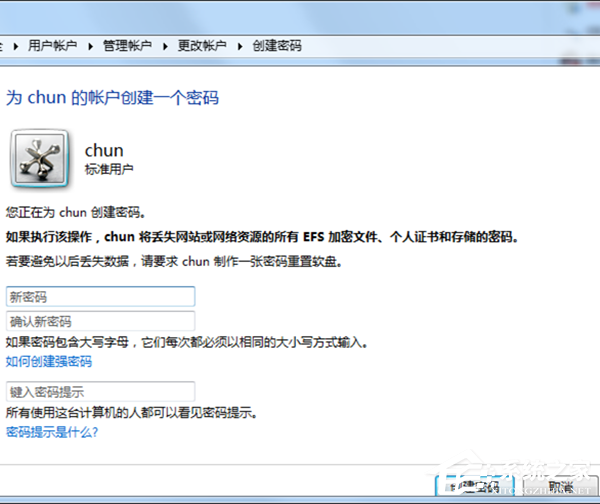Click the heading 为 chun 的帐户创建一个密码

click(x=112, y=98)
